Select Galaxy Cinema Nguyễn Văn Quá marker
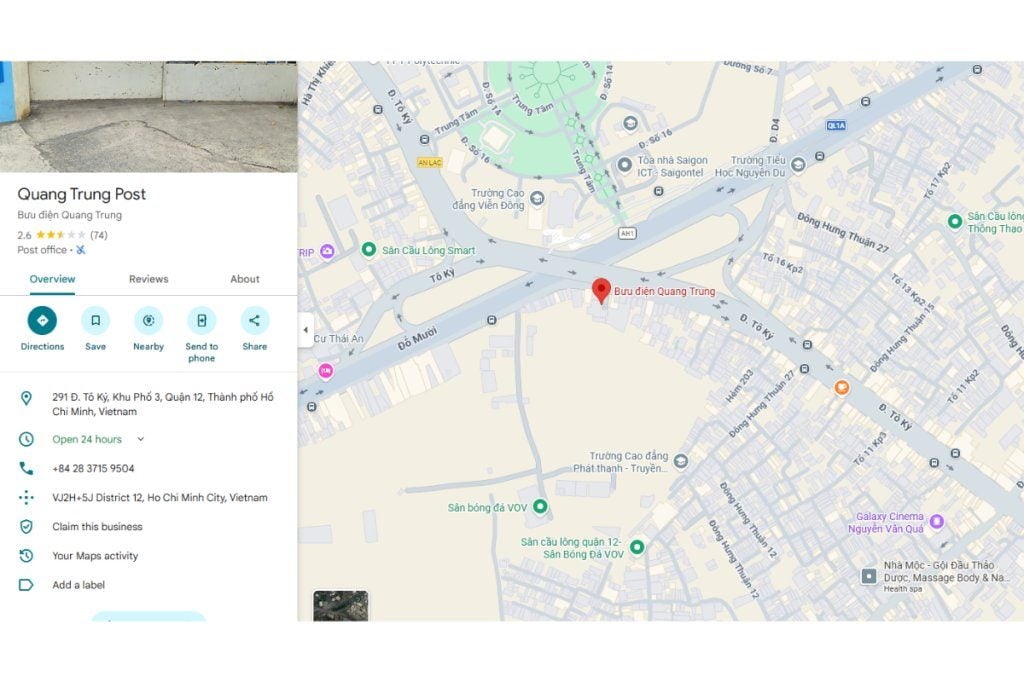 (936, 521)
